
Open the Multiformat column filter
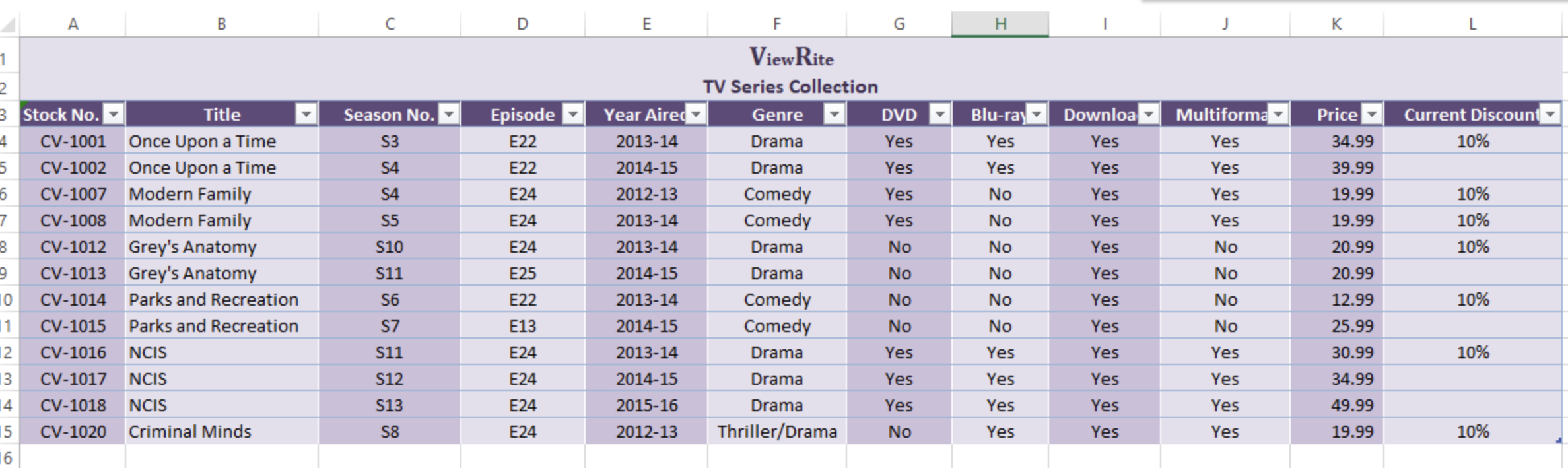1277,114
